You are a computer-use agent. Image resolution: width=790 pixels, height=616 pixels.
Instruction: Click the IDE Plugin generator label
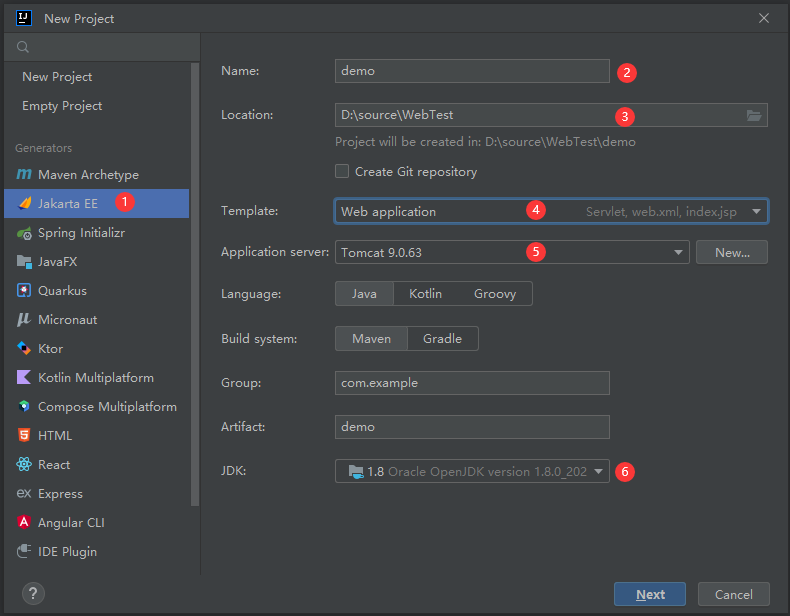click(68, 552)
